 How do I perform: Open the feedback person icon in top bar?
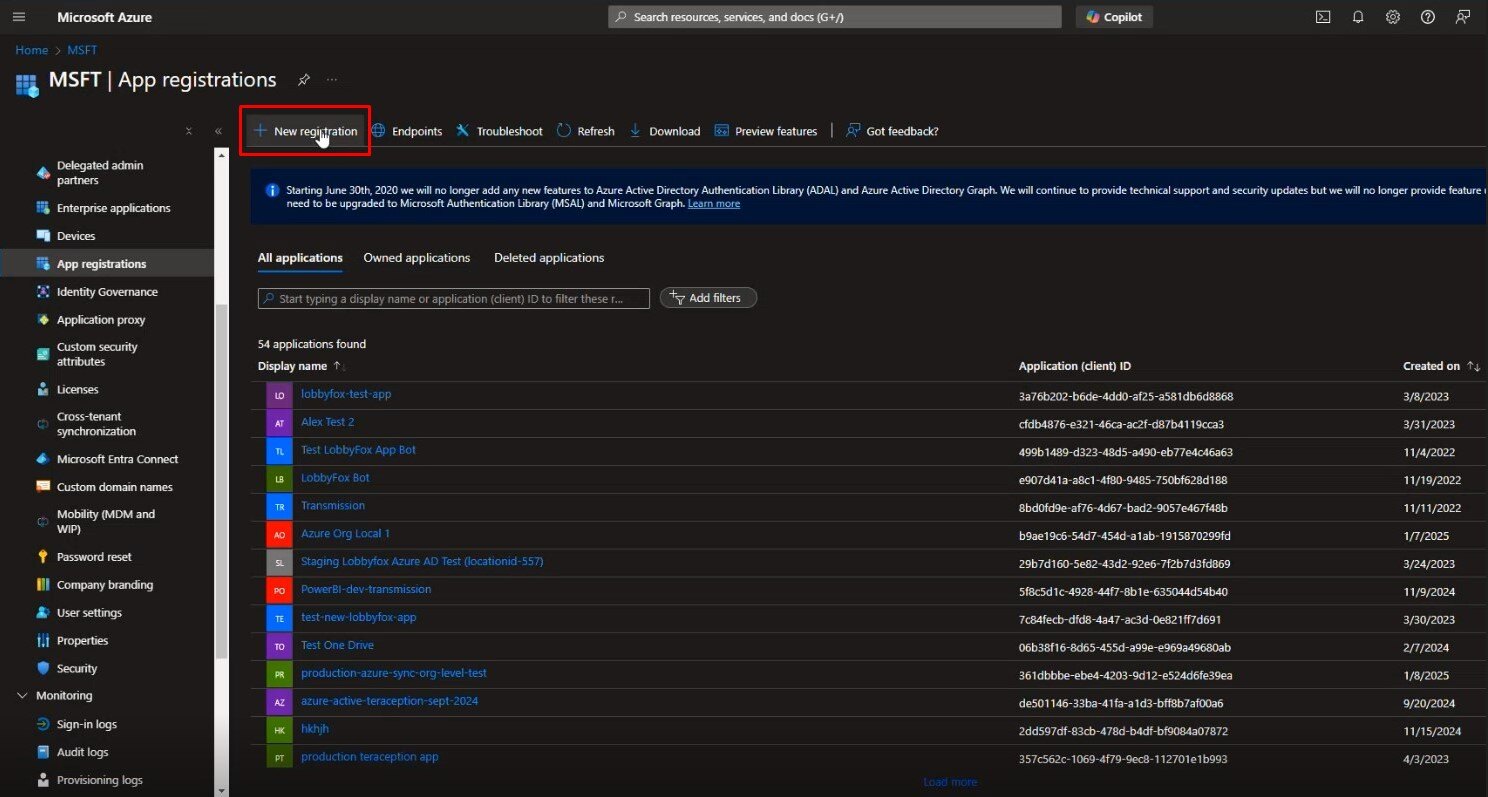coord(1462,17)
